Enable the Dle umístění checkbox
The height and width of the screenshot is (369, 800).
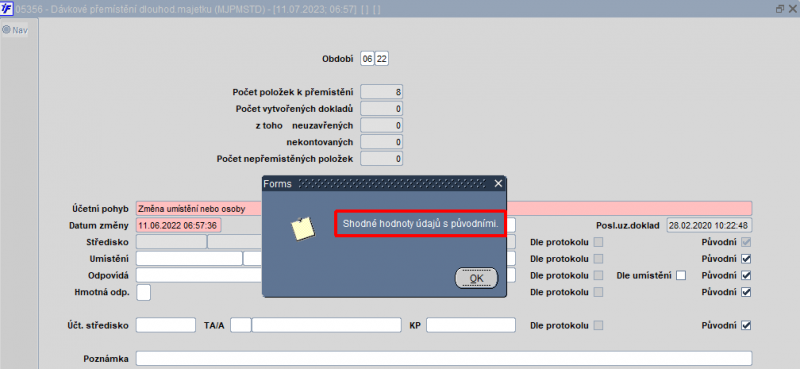[681, 276]
